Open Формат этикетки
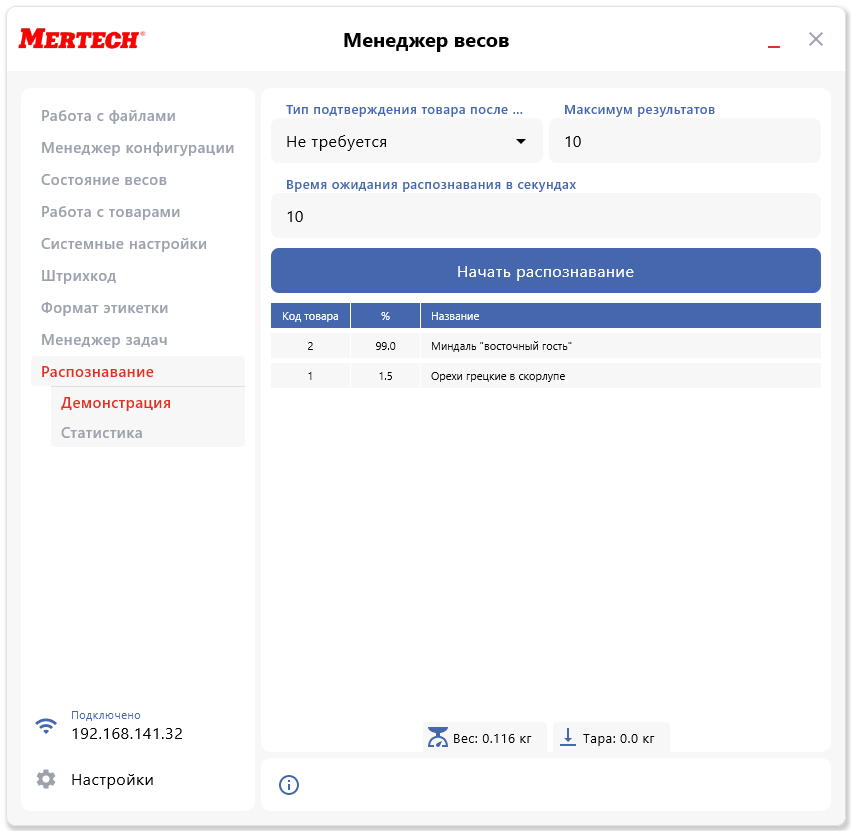Viewport: 857px width, 835px height. (104, 308)
